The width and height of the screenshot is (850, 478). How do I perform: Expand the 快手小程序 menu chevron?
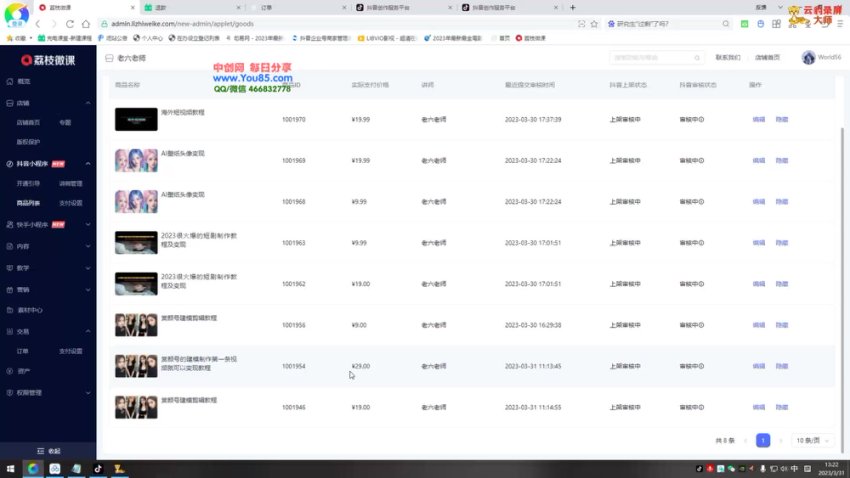88,224
